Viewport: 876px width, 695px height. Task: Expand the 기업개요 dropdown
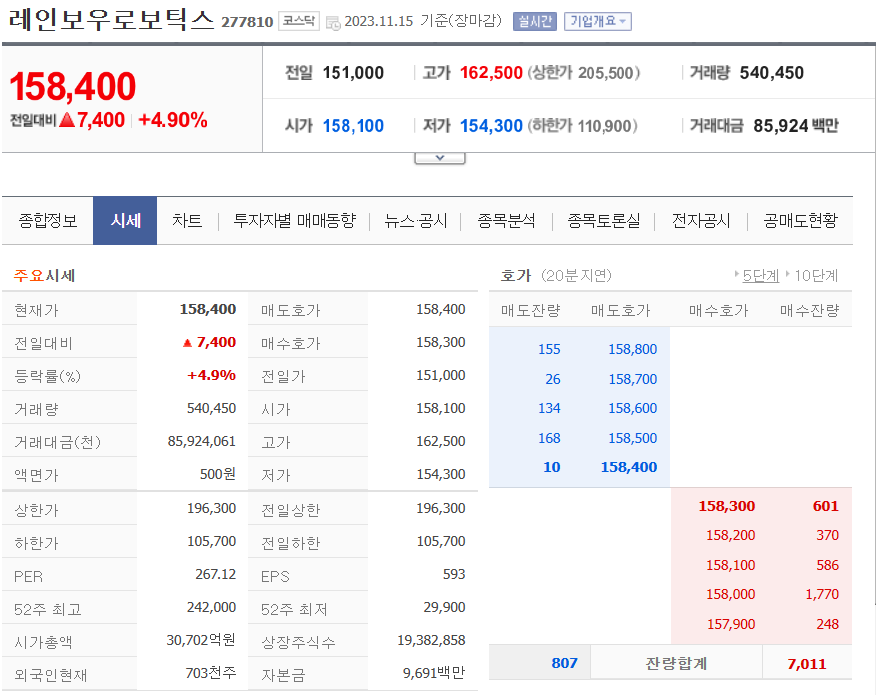(598, 18)
